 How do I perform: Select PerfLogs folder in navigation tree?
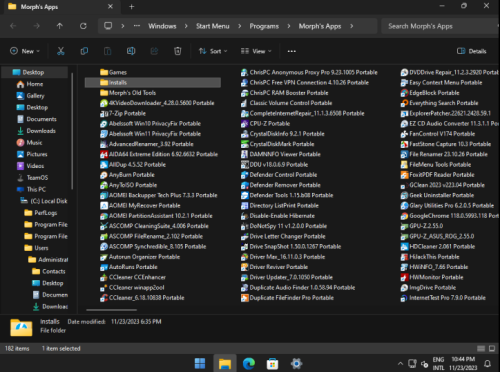point(41,213)
